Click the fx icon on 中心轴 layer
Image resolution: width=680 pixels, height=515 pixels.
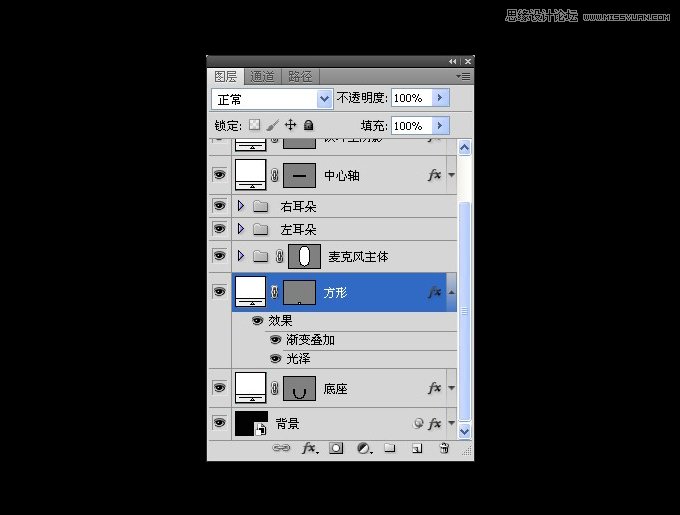click(435, 175)
